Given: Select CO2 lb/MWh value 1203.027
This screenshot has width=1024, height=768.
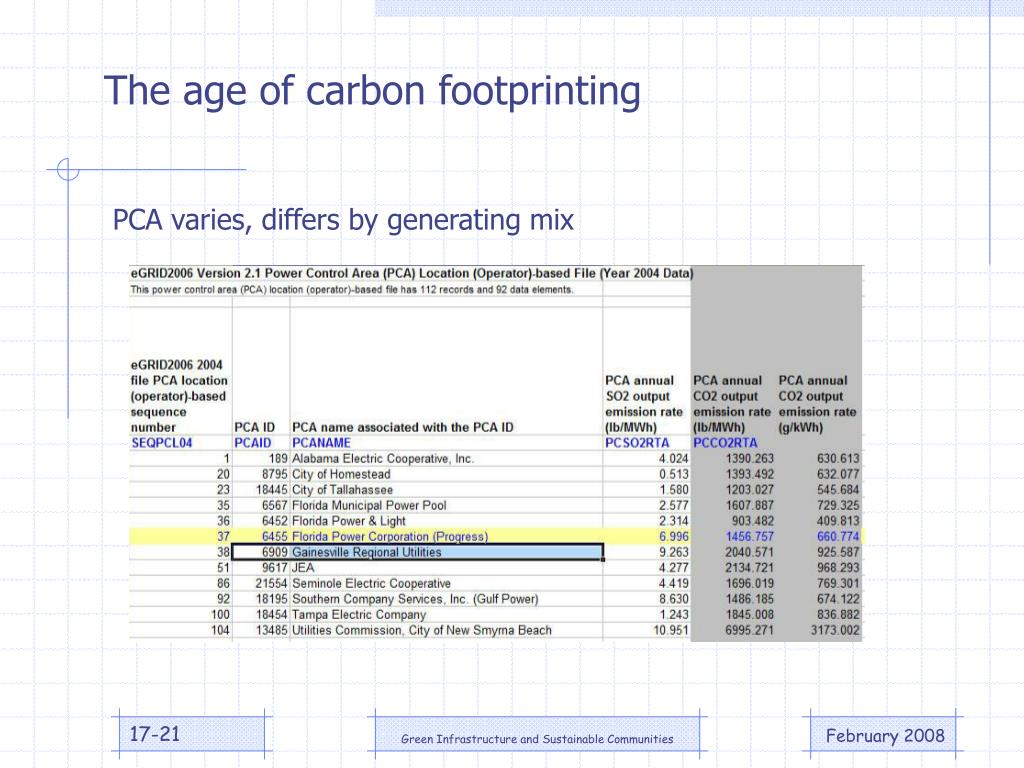Looking at the screenshot, I should (750, 490).
